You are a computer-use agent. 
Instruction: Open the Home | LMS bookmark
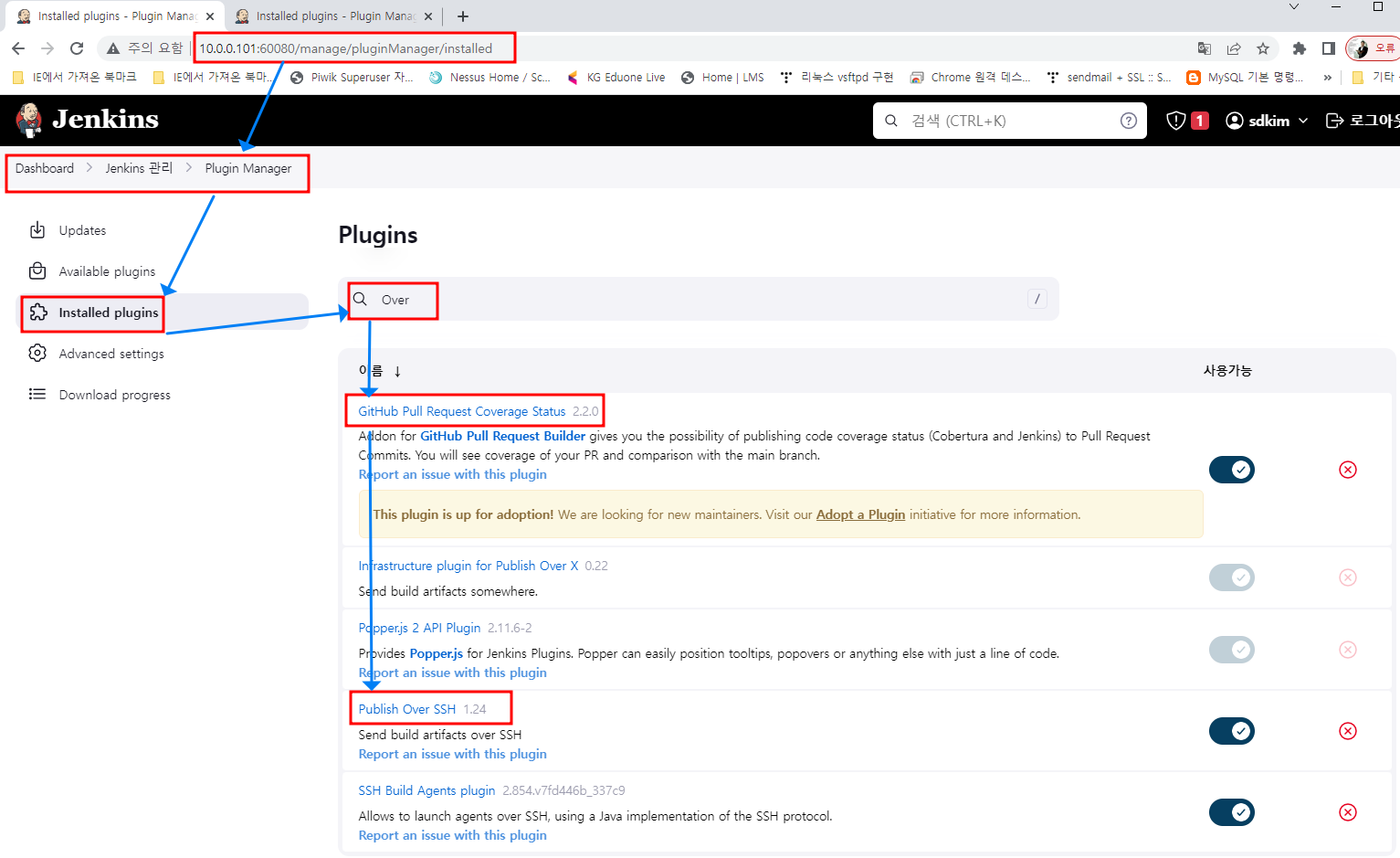click(722, 78)
